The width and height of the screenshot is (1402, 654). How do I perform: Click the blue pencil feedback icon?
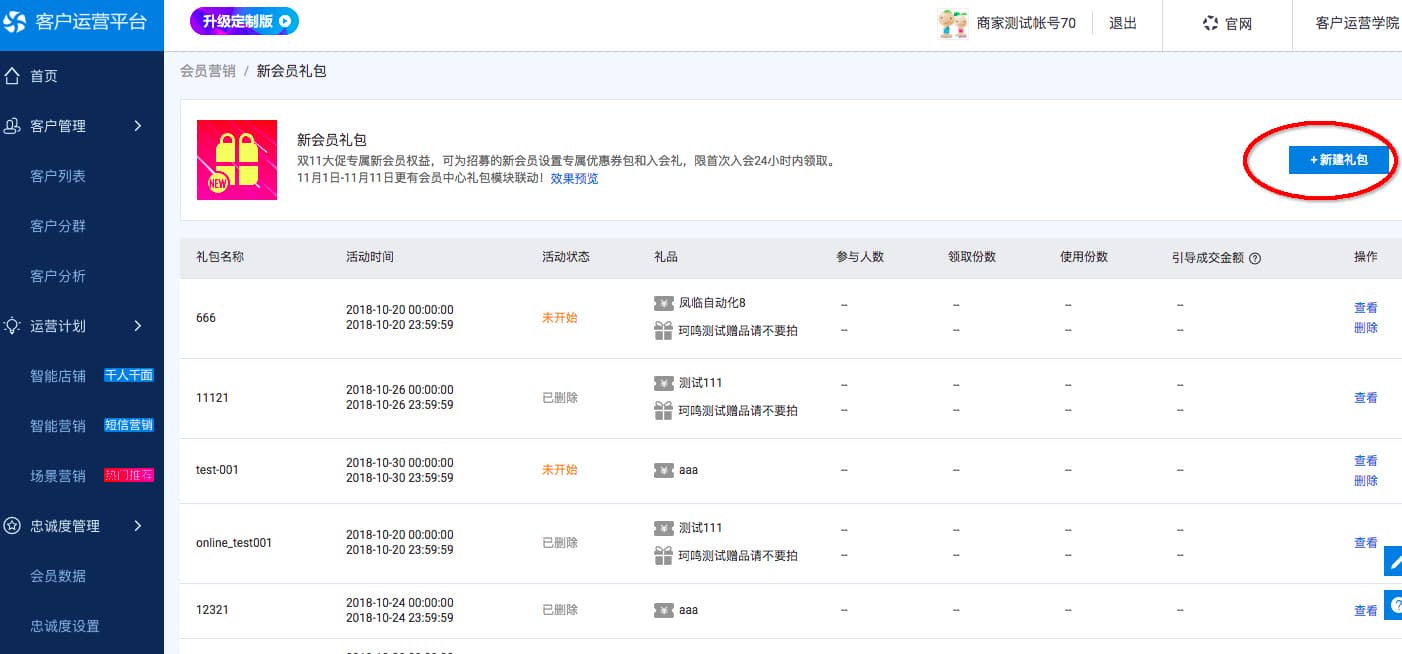click(x=1393, y=562)
